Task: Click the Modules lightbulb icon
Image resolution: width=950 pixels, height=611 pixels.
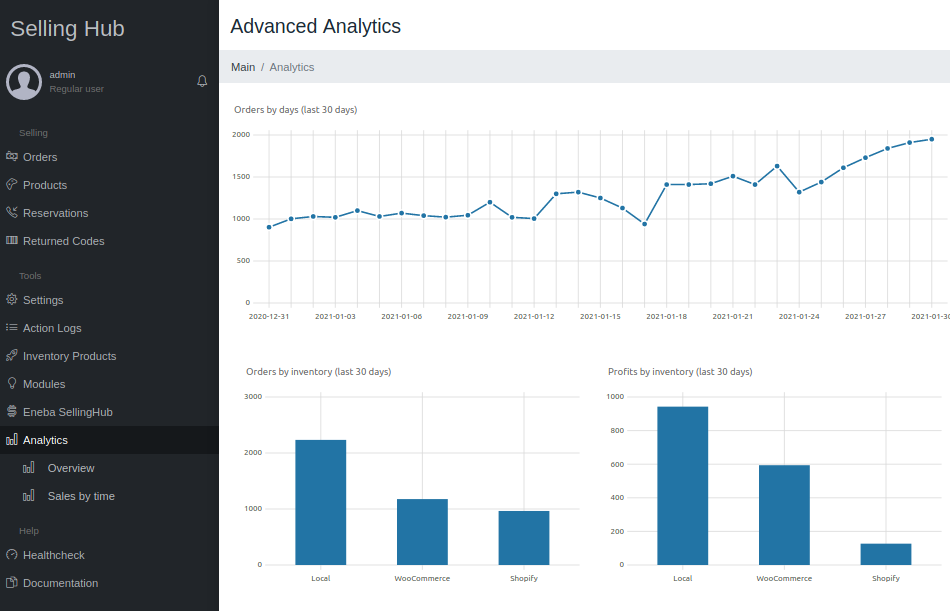Action: click(12, 383)
